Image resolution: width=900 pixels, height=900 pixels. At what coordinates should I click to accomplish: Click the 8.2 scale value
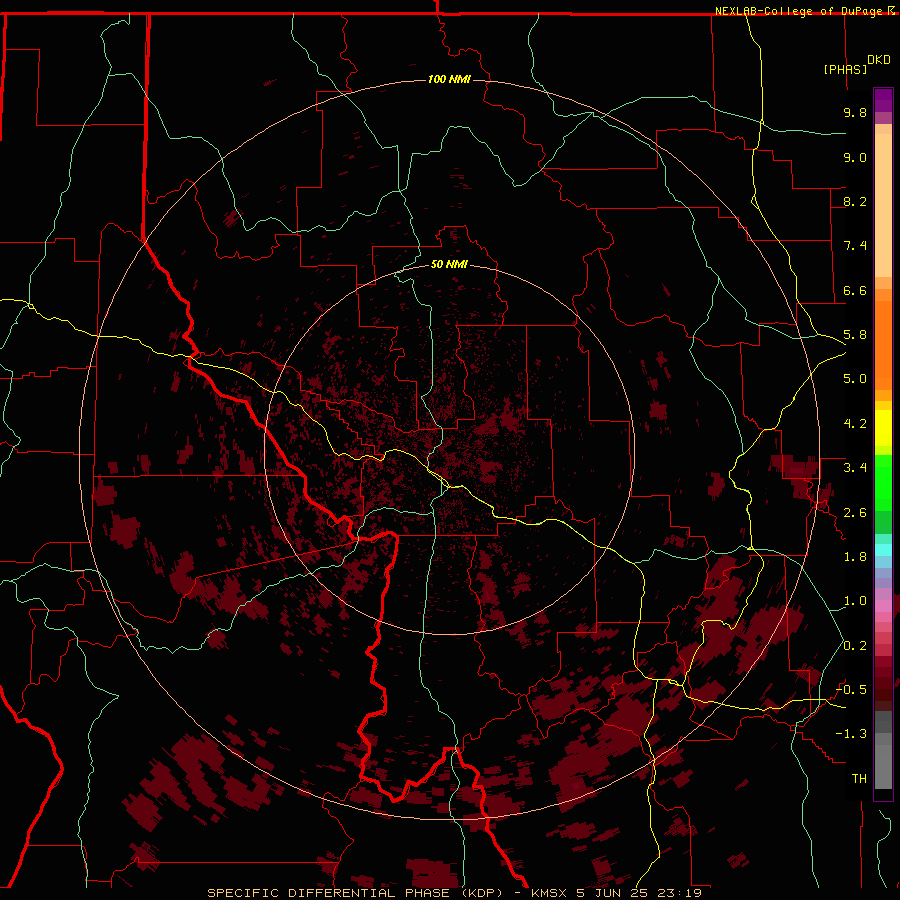[x=855, y=201]
